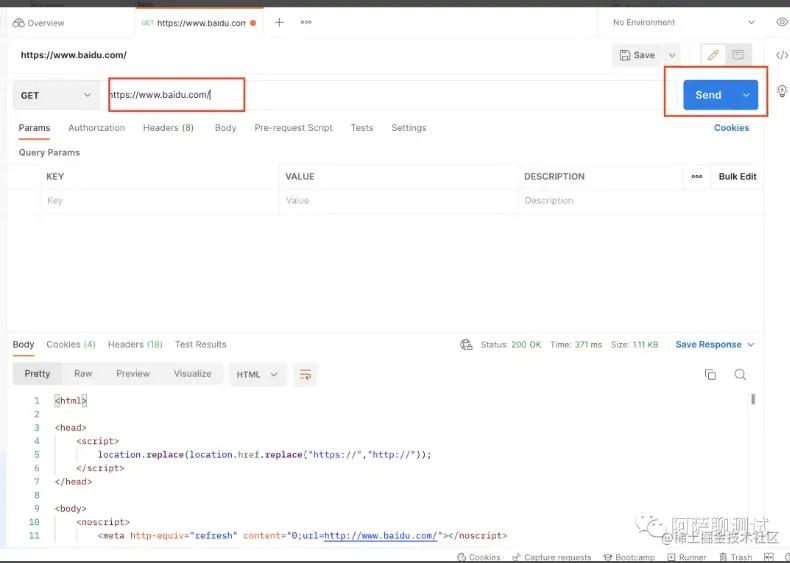Image resolution: width=790 pixels, height=563 pixels.
Task: Open the response Cookies (4) tab
Action: (x=71, y=345)
